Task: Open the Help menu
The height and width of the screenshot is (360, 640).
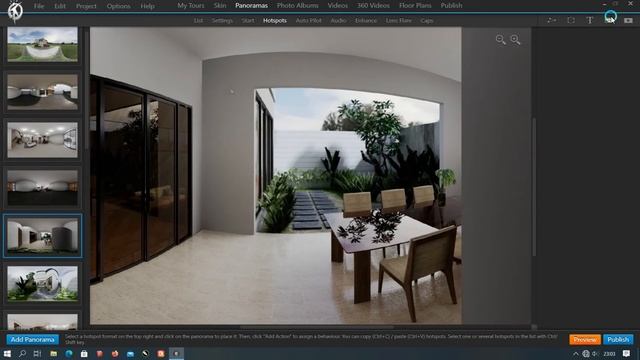Action: coord(147,6)
